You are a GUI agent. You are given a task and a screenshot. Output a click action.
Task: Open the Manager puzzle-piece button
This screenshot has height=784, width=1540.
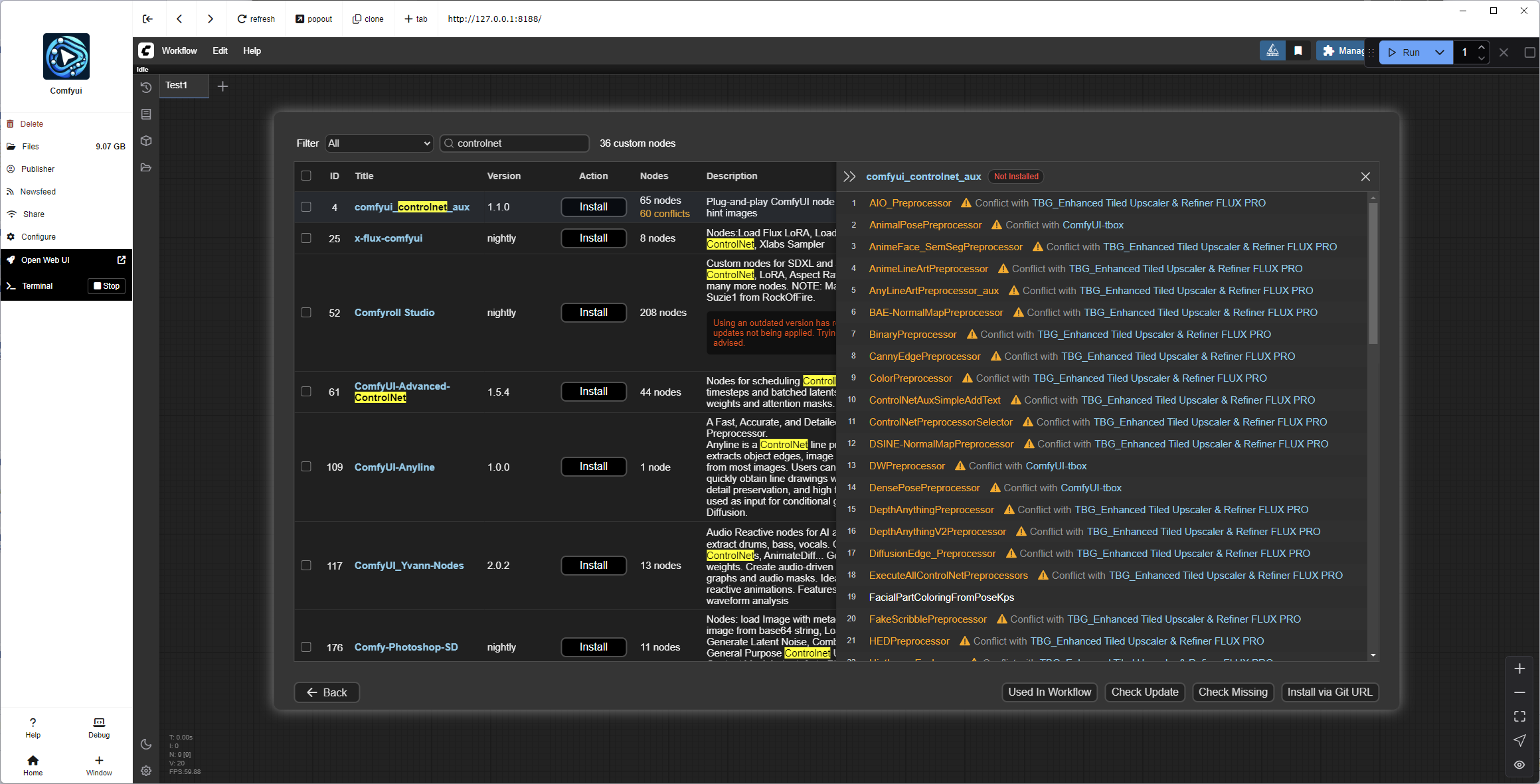[x=1341, y=51]
